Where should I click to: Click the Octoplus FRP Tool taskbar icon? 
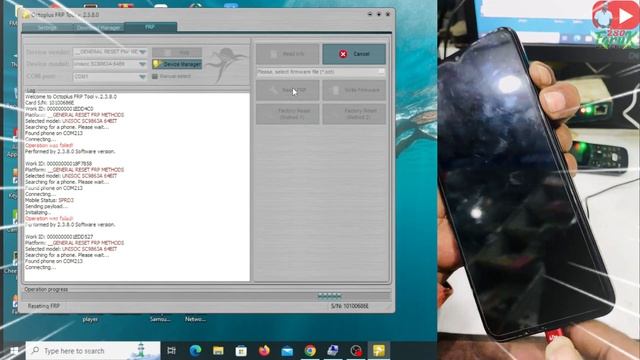click(x=379, y=351)
